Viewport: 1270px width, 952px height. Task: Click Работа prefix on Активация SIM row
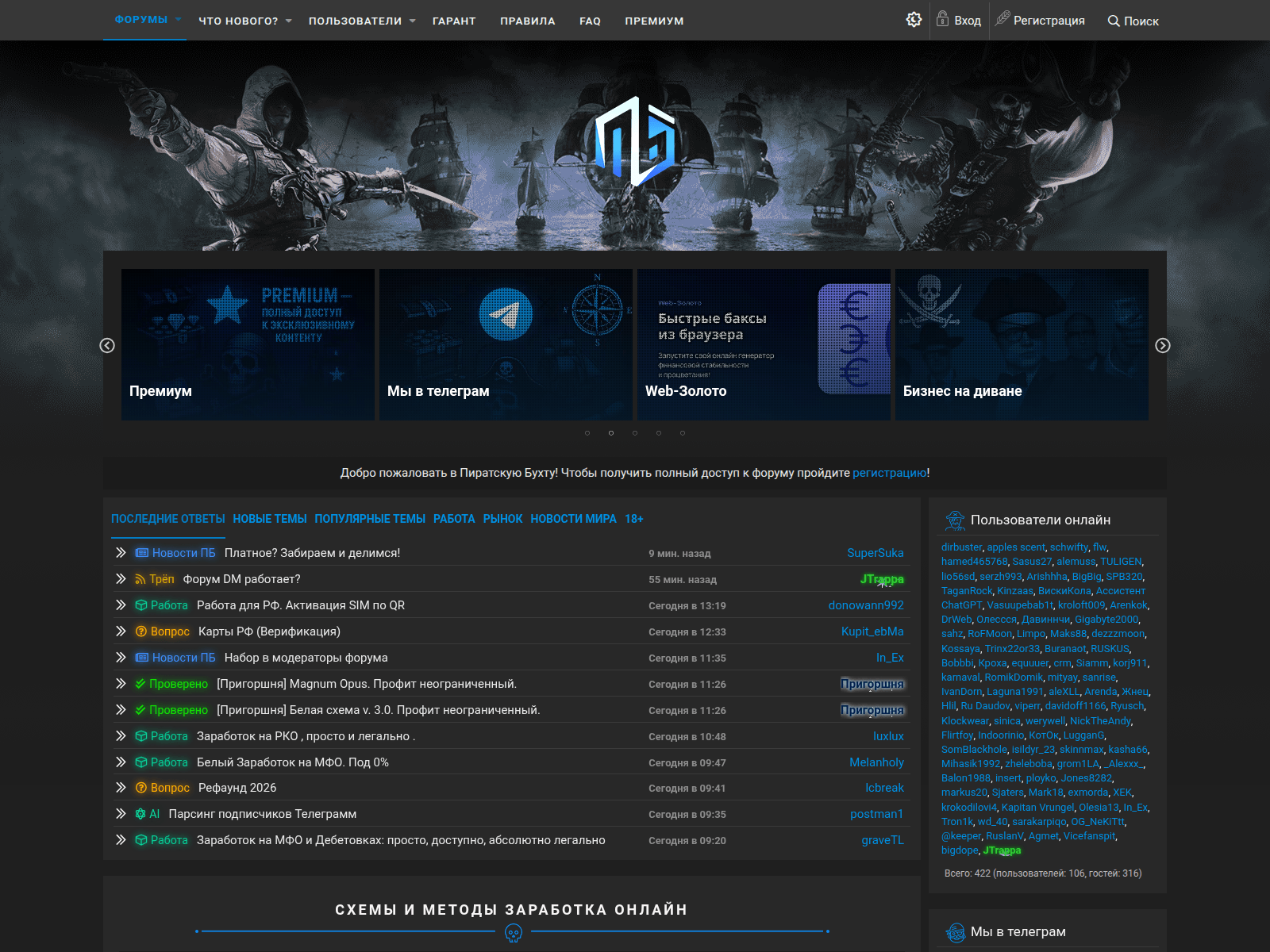161,605
